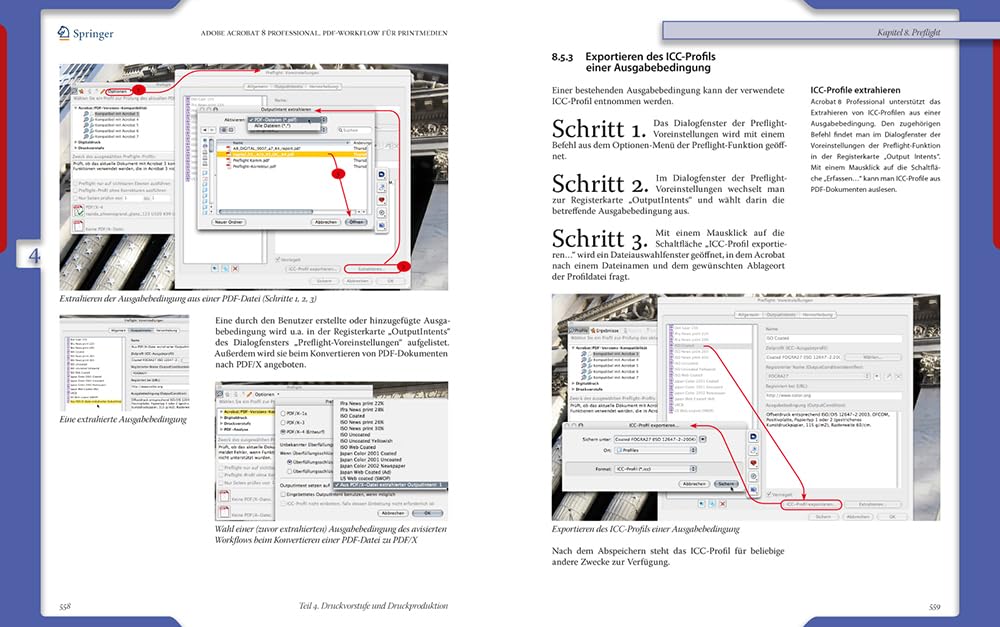Click Abbrechen in OutputIntent extrahieren dialog
Screen dimensions: 1000x627
(x=326, y=222)
